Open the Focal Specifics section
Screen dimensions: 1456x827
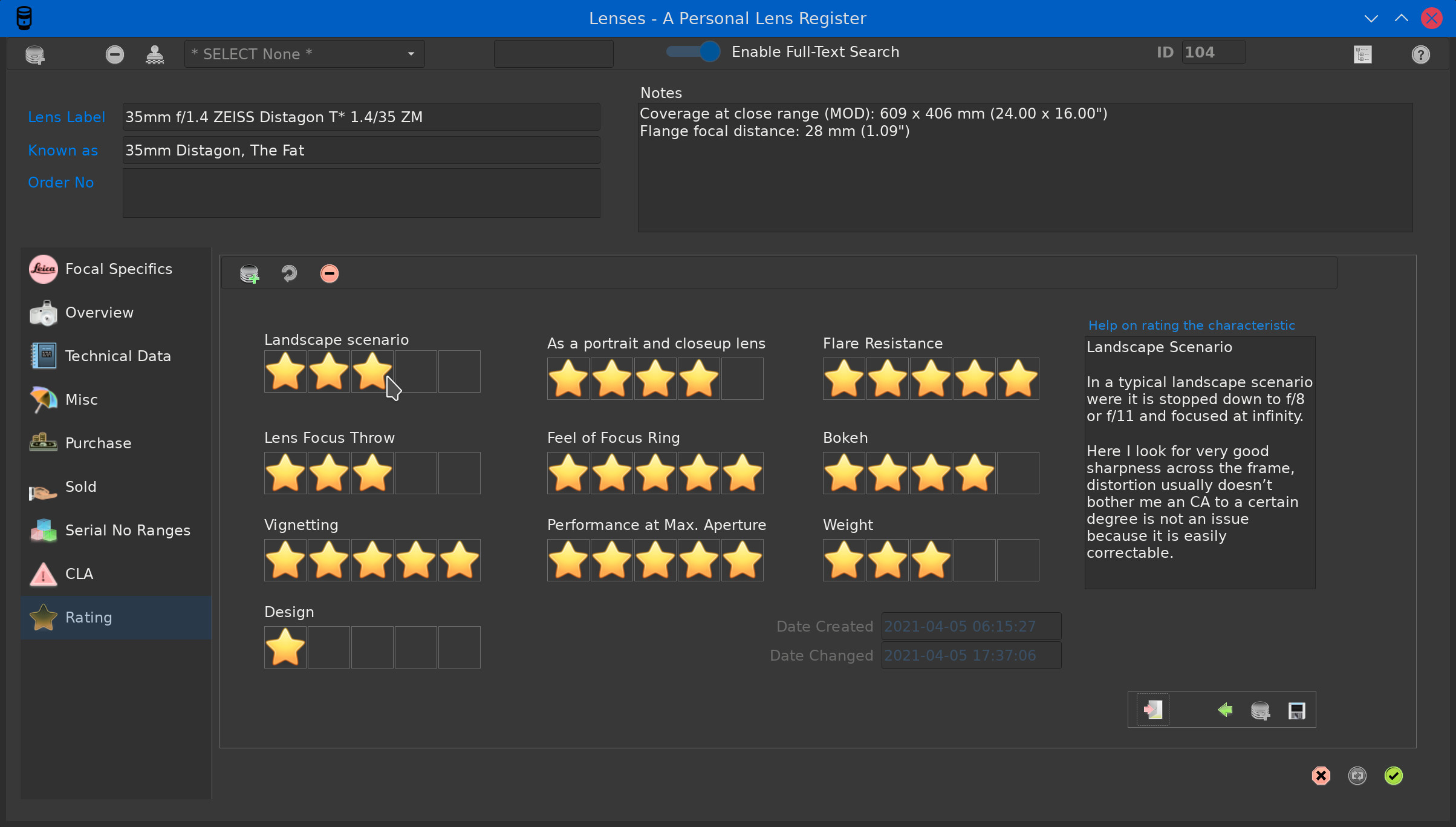(119, 269)
